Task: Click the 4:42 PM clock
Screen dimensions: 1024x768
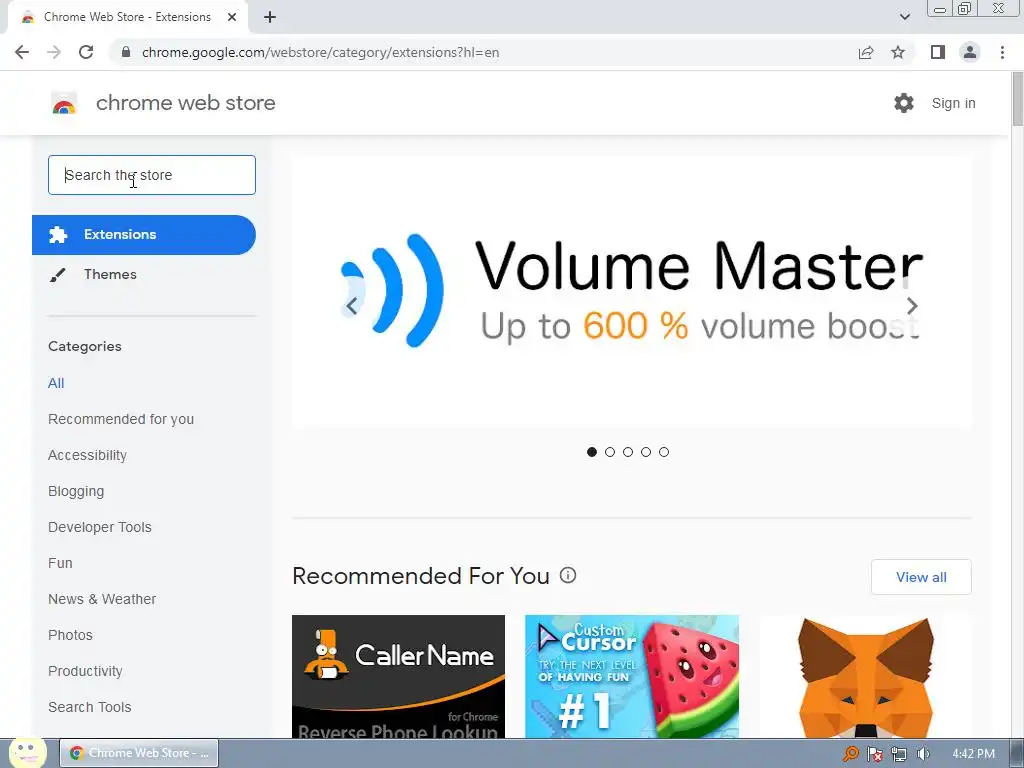Action: (974, 754)
